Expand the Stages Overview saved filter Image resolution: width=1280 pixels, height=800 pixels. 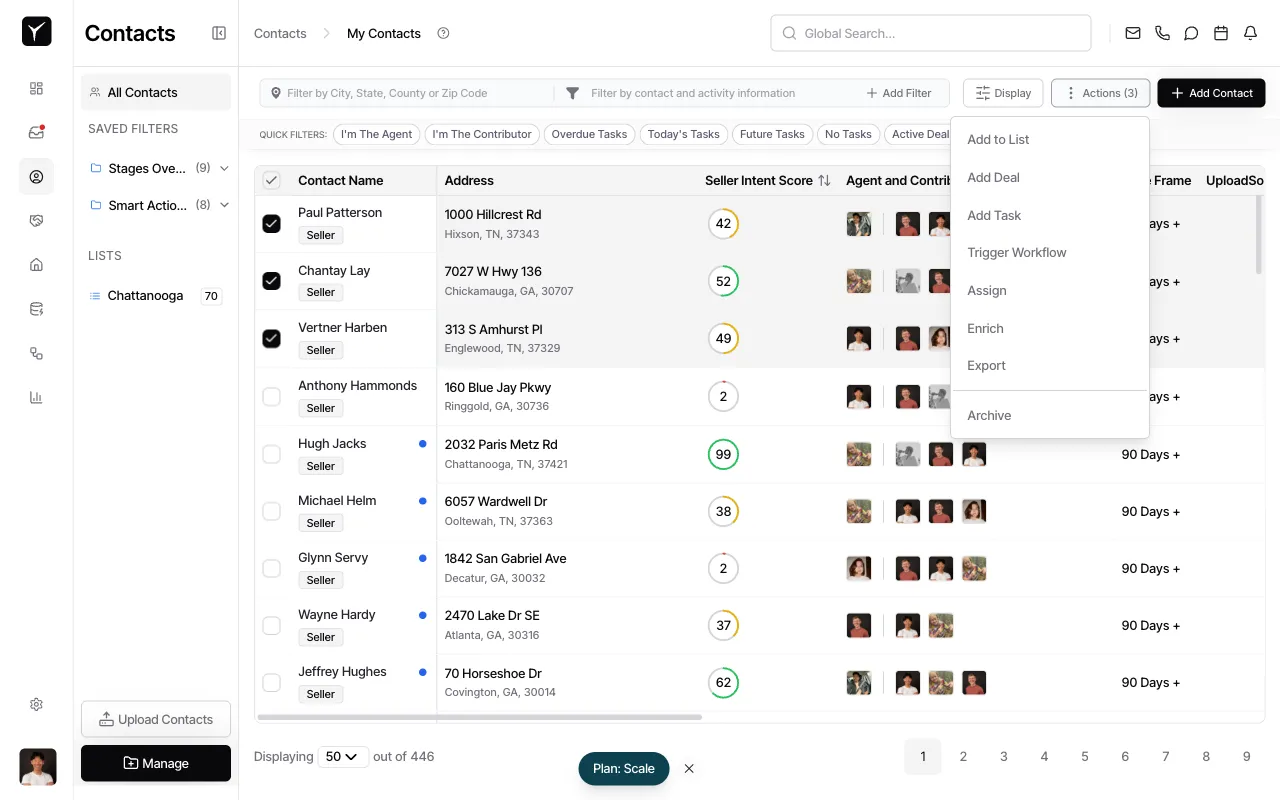click(x=224, y=168)
